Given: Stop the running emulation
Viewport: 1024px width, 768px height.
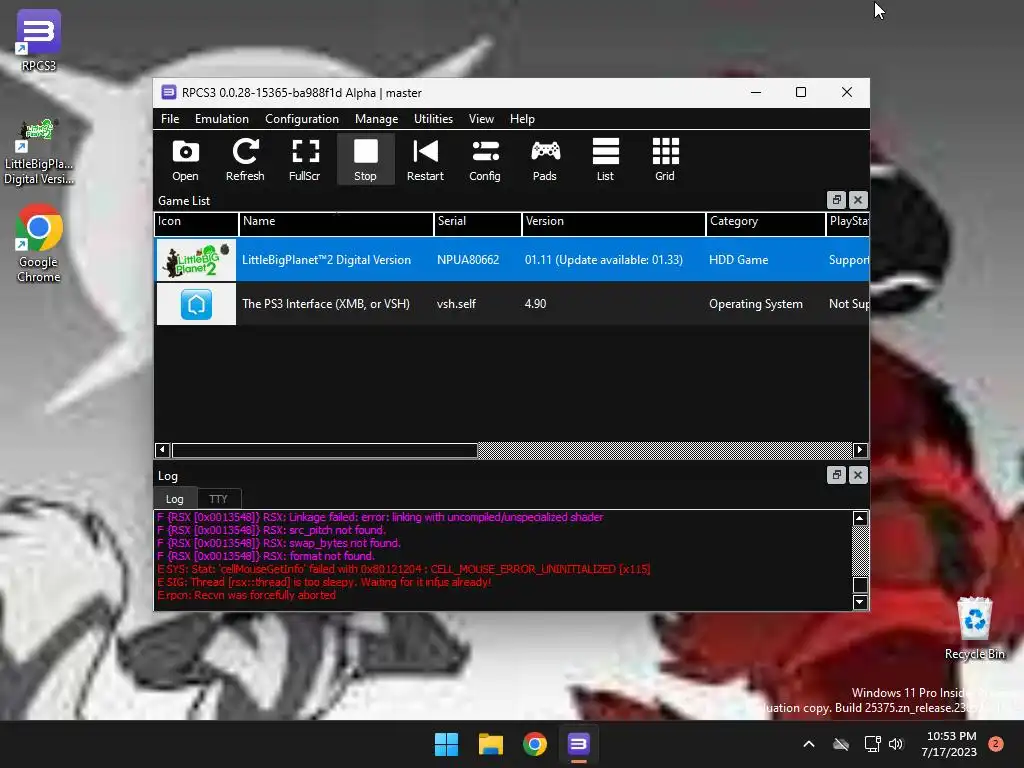Looking at the screenshot, I should pyautogui.click(x=365, y=159).
